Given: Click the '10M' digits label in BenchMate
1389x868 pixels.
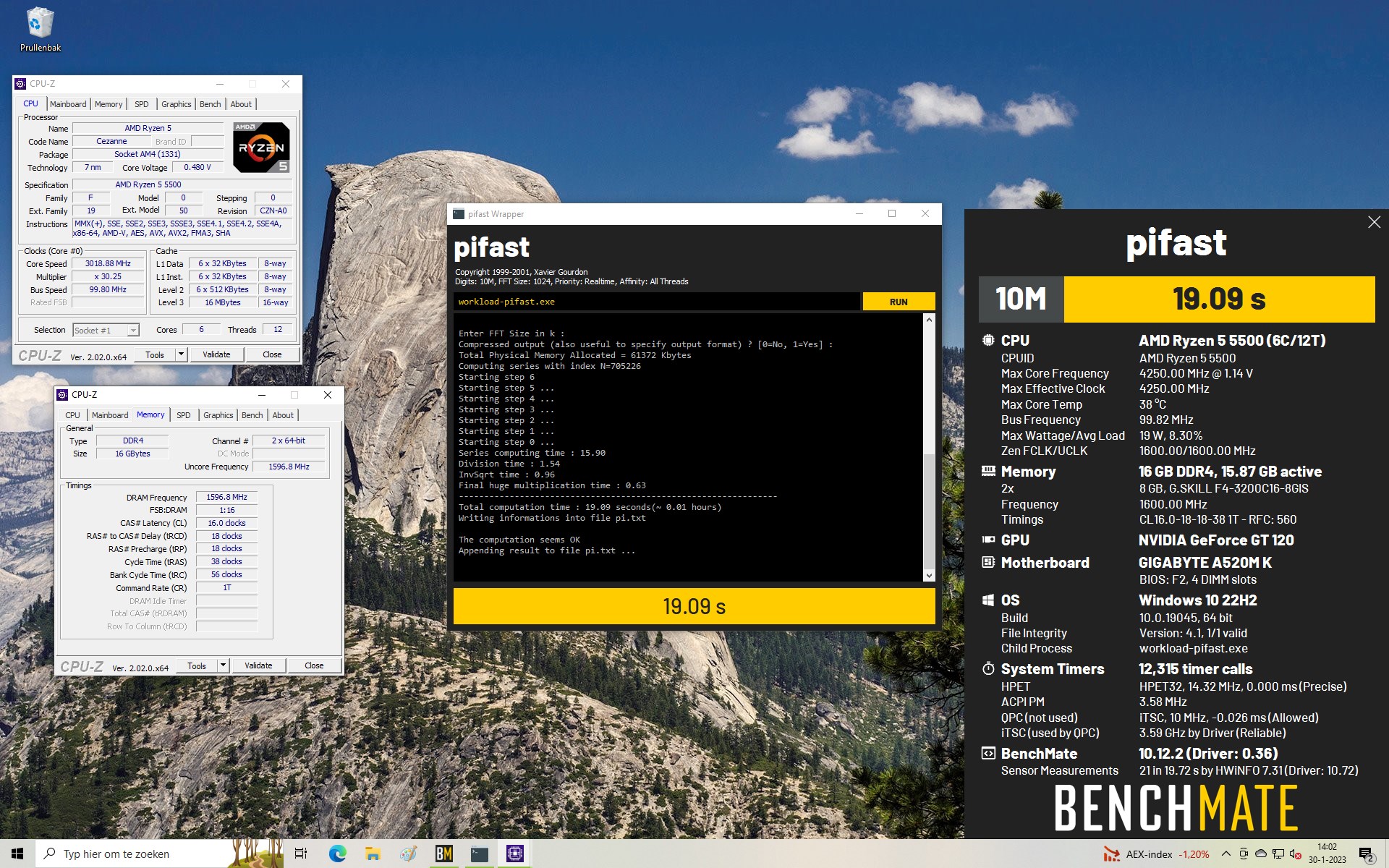Looking at the screenshot, I should 1021,299.
